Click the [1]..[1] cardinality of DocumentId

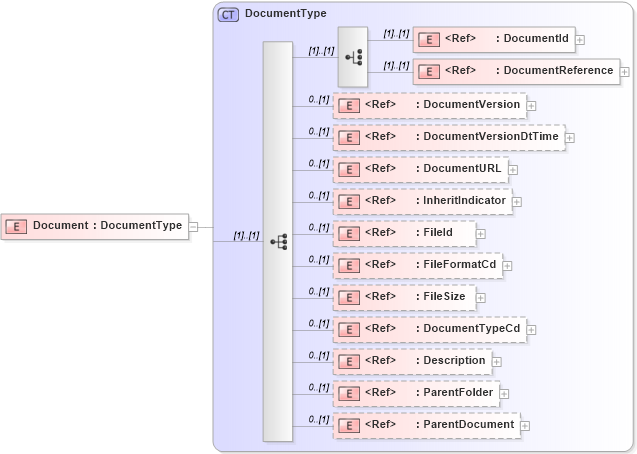(396, 34)
